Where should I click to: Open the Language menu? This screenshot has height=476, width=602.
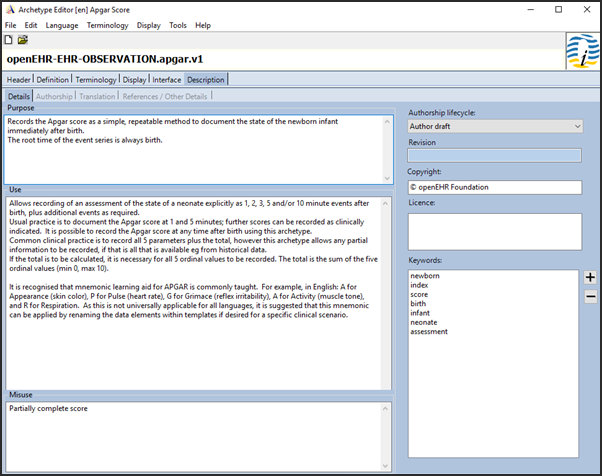(62, 25)
